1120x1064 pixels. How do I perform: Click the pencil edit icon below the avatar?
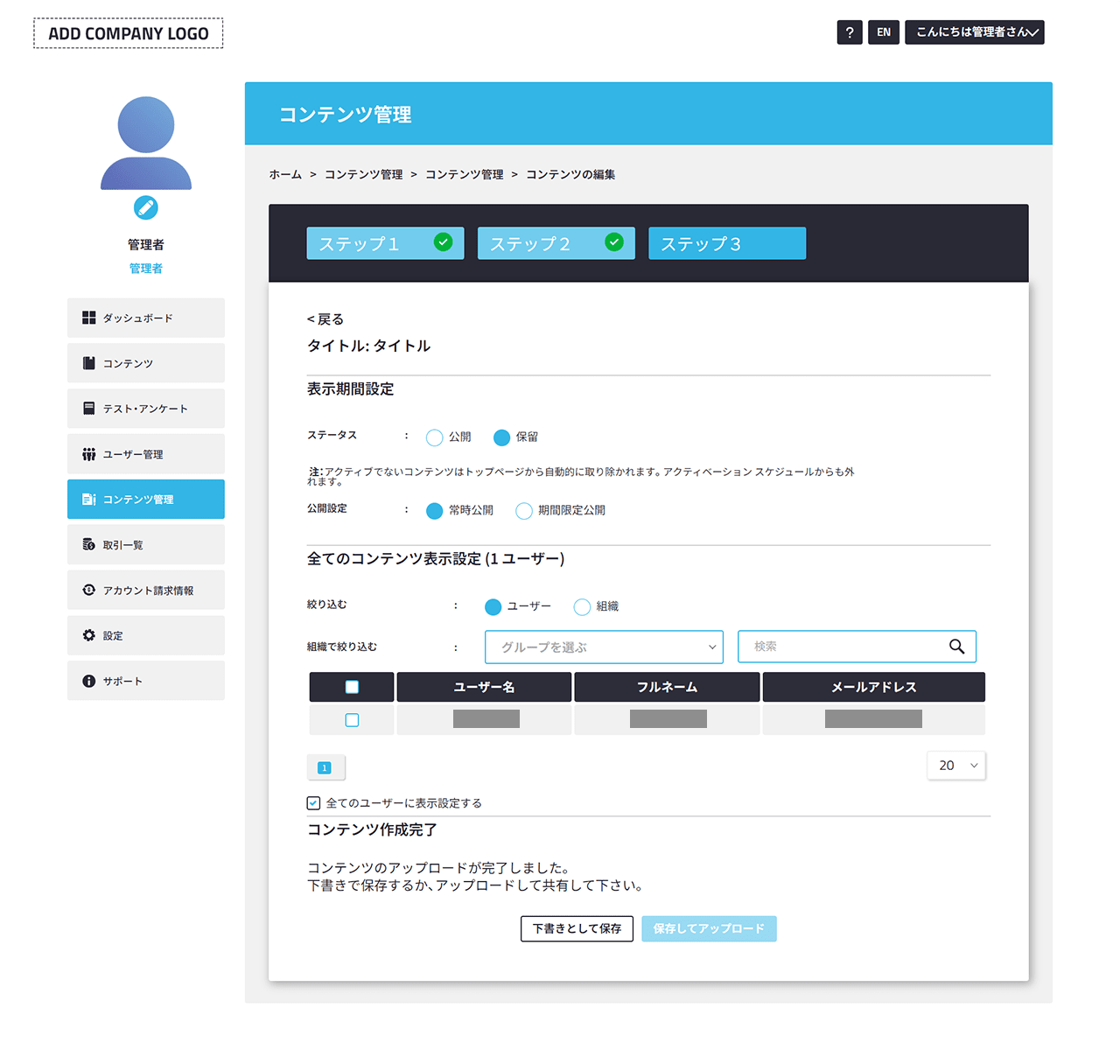pyautogui.click(x=145, y=208)
